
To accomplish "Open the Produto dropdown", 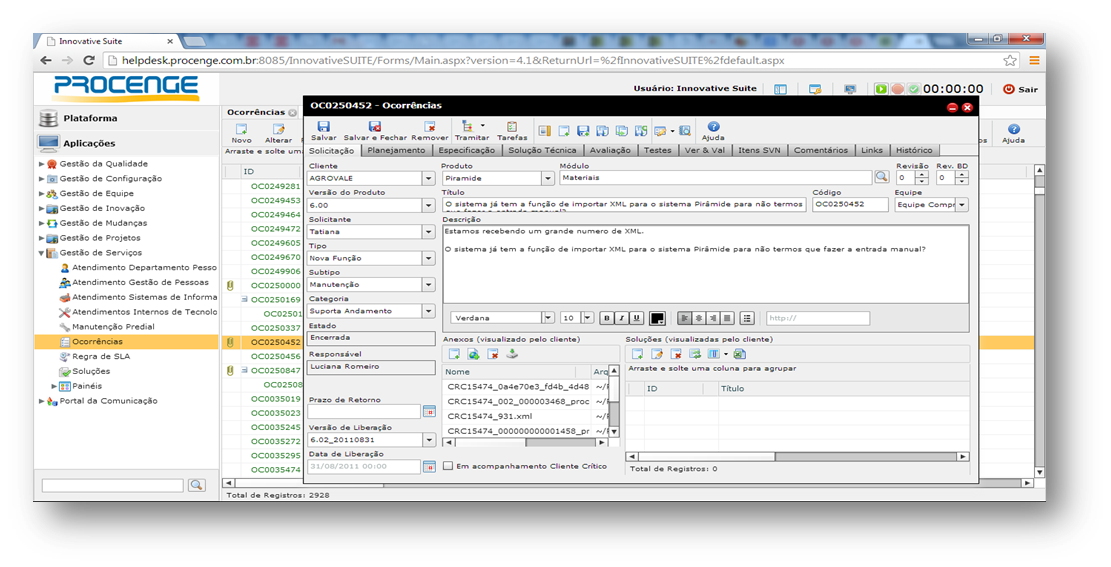I will pos(548,179).
